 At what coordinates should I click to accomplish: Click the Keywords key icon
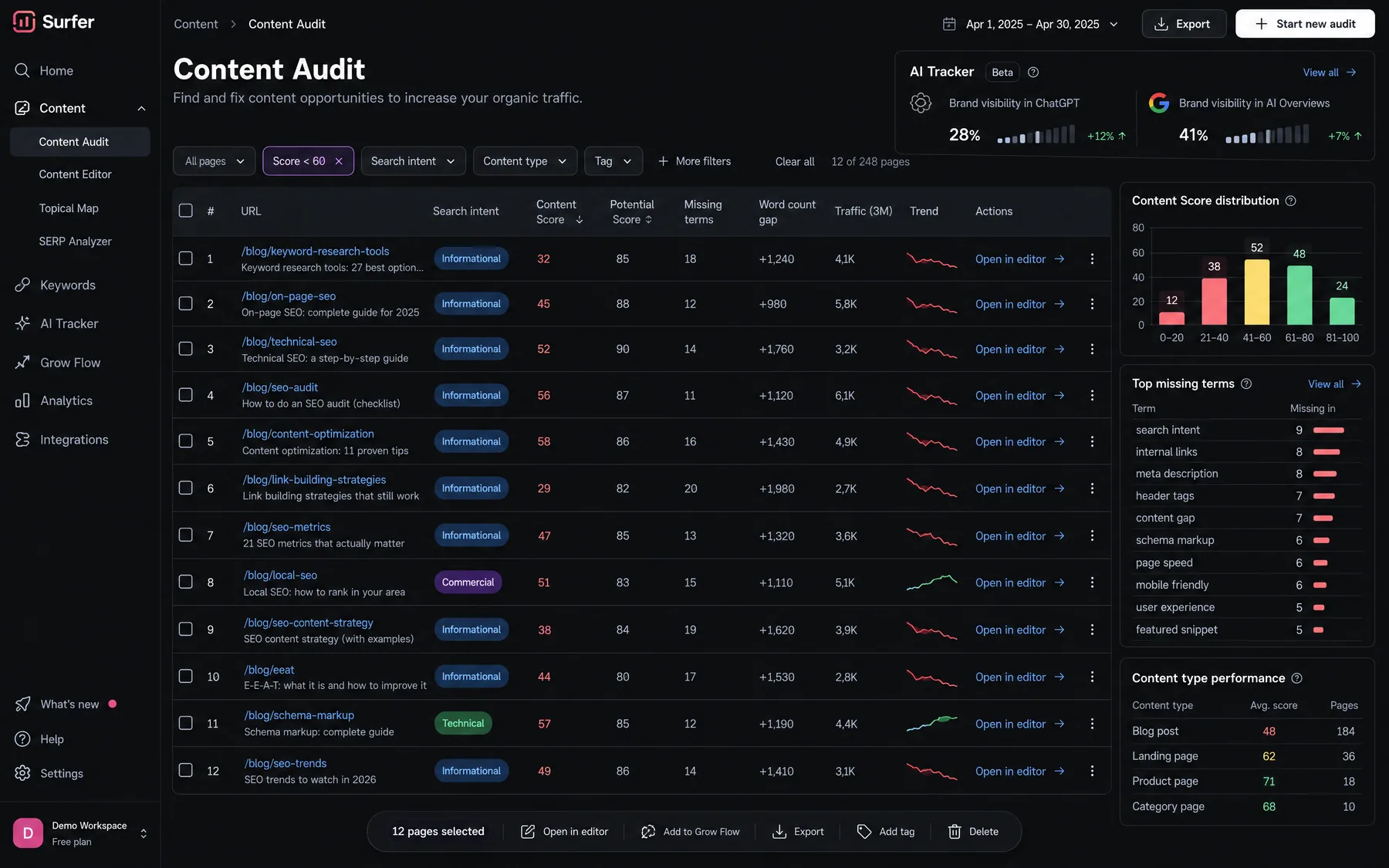[22, 285]
